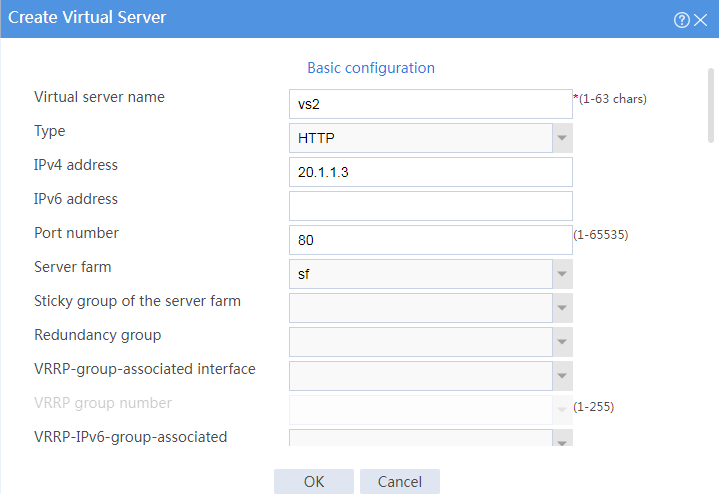Open VRRP-group-associated interface dropdown

(562, 376)
